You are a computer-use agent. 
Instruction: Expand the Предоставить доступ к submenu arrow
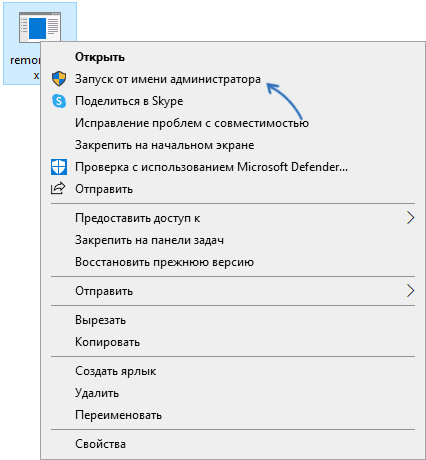pos(410,218)
